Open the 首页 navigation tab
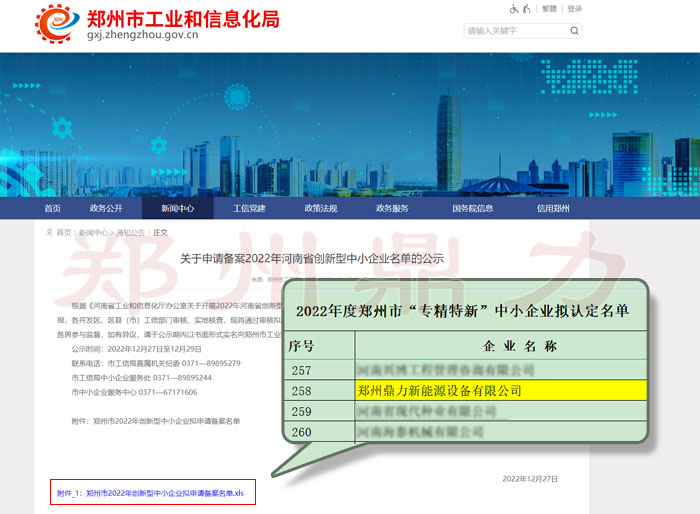700x514 pixels. (52, 209)
